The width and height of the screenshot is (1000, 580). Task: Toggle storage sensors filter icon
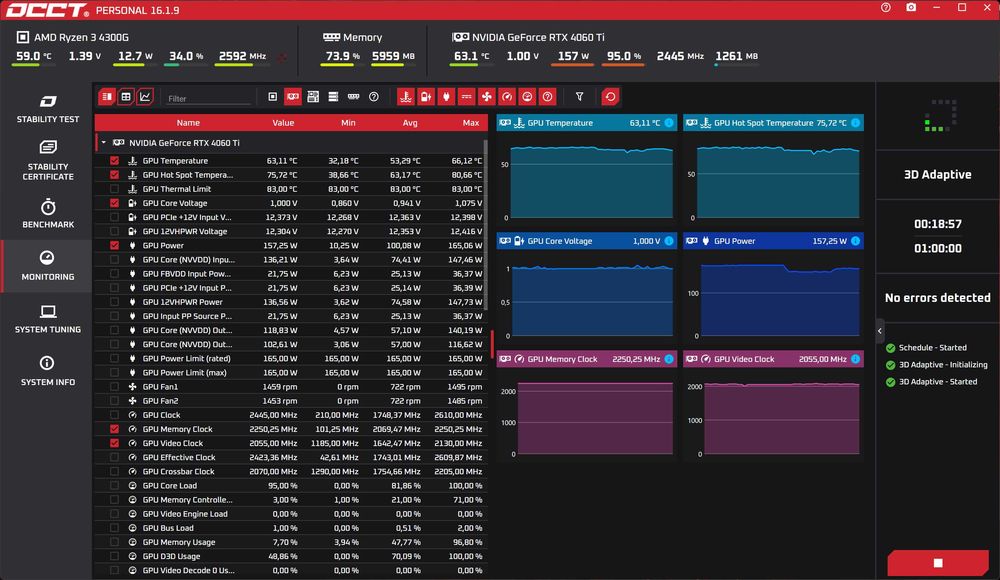[x=333, y=97]
